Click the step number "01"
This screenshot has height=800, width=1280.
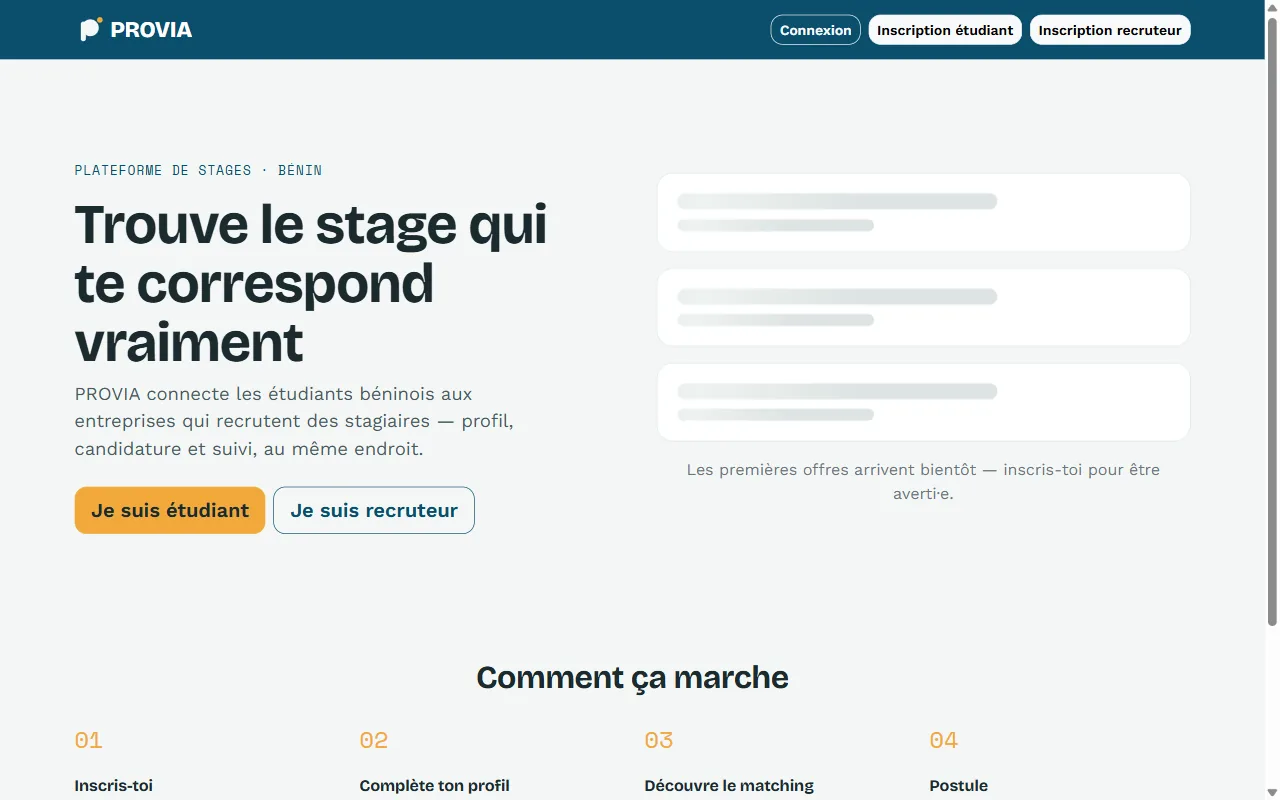pyautogui.click(x=88, y=740)
